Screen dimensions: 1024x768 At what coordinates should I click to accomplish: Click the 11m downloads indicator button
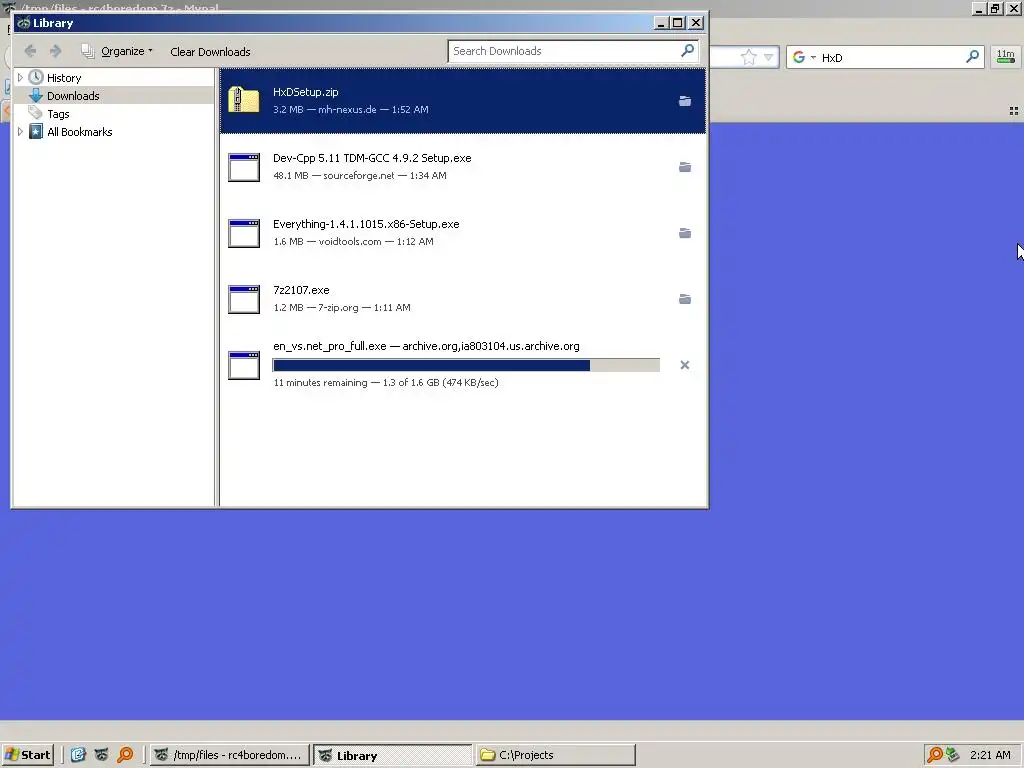(1006, 57)
